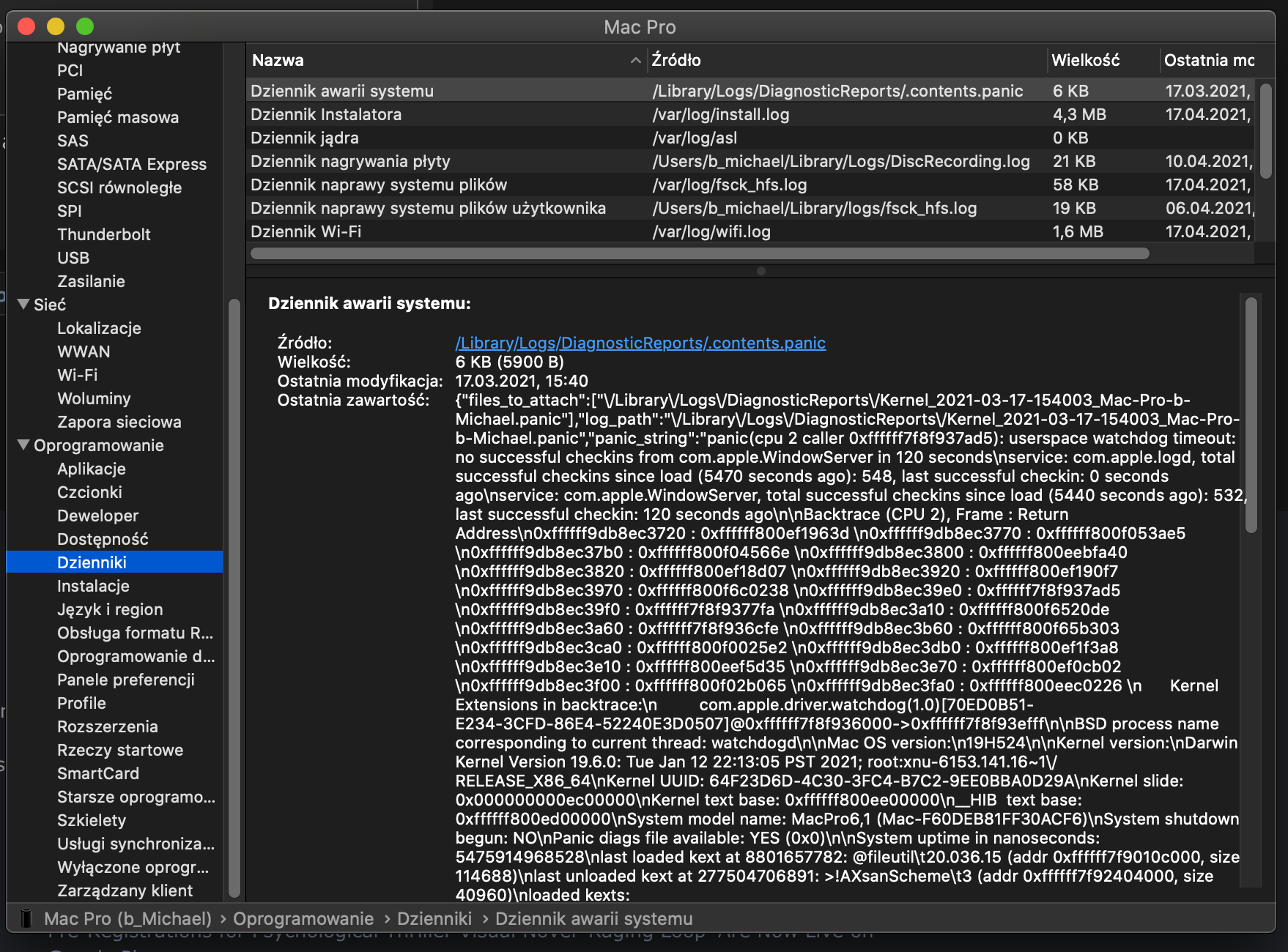Collapse the Oprogramowanie section triangle
This screenshot has width=1288, height=952.
(x=23, y=445)
